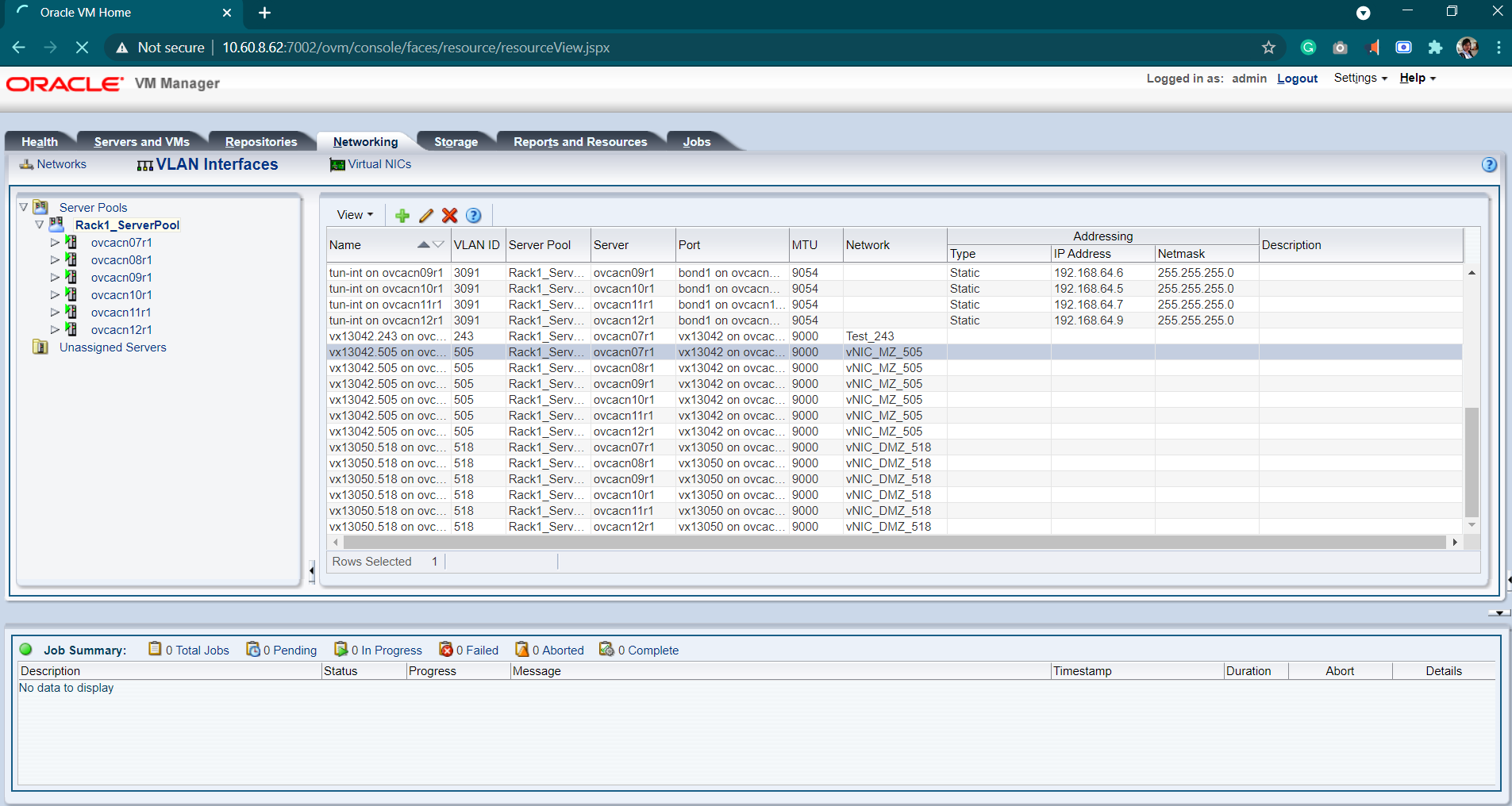The height and width of the screenshot is (806, 1512).
Task: Click the vertical table scrollbar thumb
Action: point(1472,462)
